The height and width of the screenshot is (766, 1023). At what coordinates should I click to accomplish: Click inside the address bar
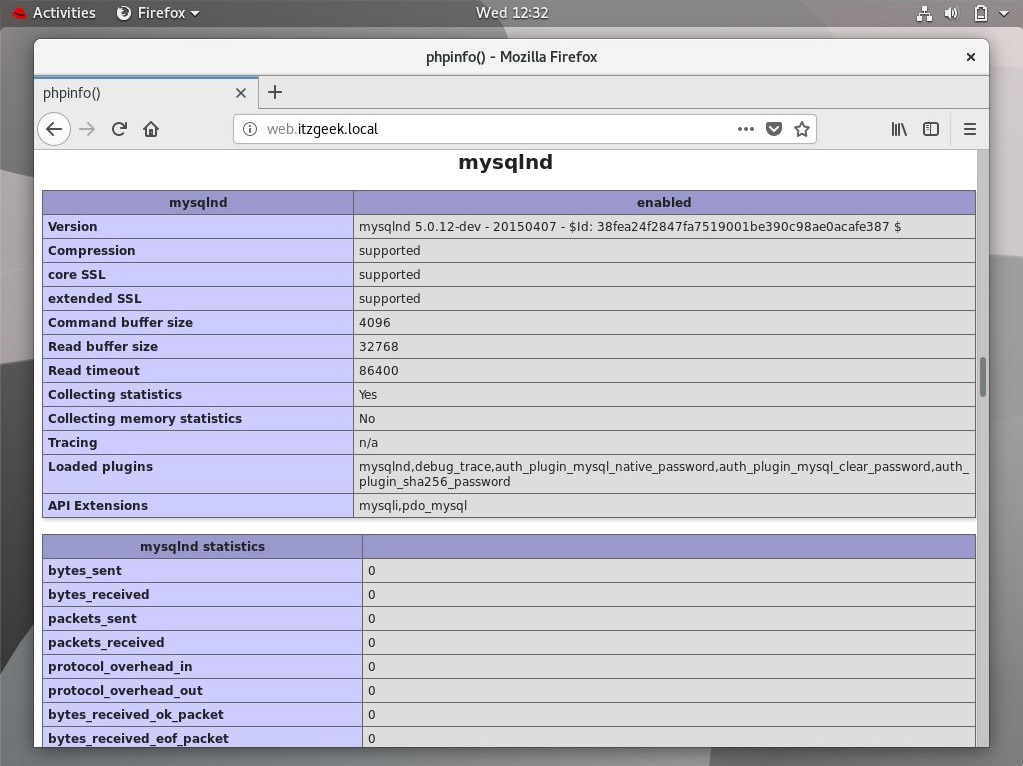pyautogui.click(x=450, y=128)
